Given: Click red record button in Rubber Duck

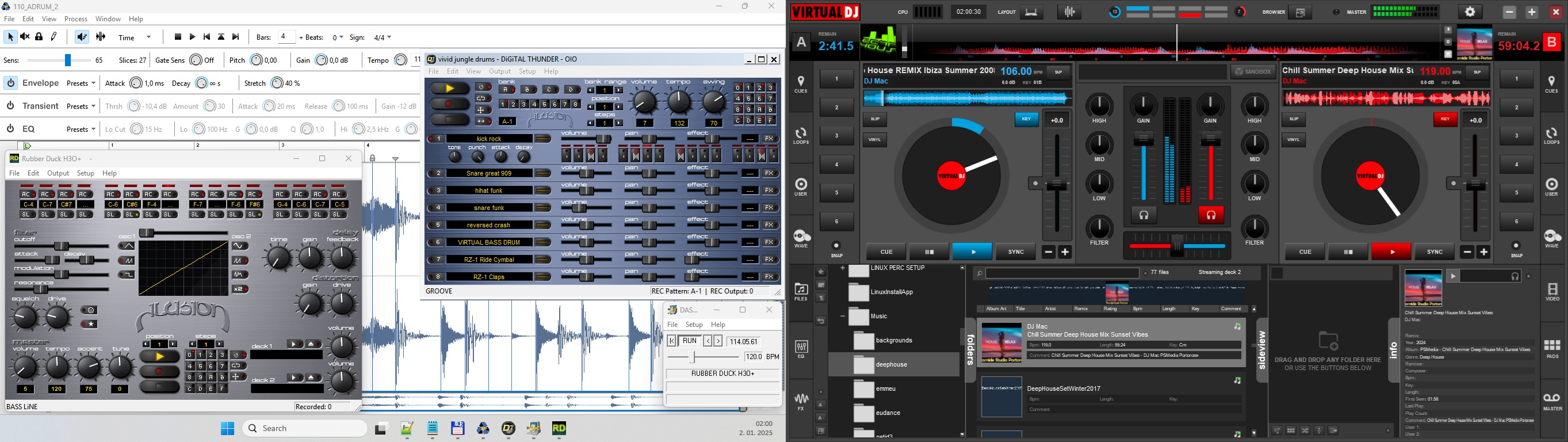Looking at the screenshot, I should tap(159, 371).
